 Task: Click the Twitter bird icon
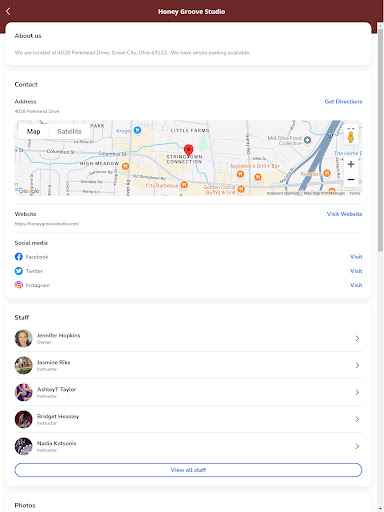19,271
